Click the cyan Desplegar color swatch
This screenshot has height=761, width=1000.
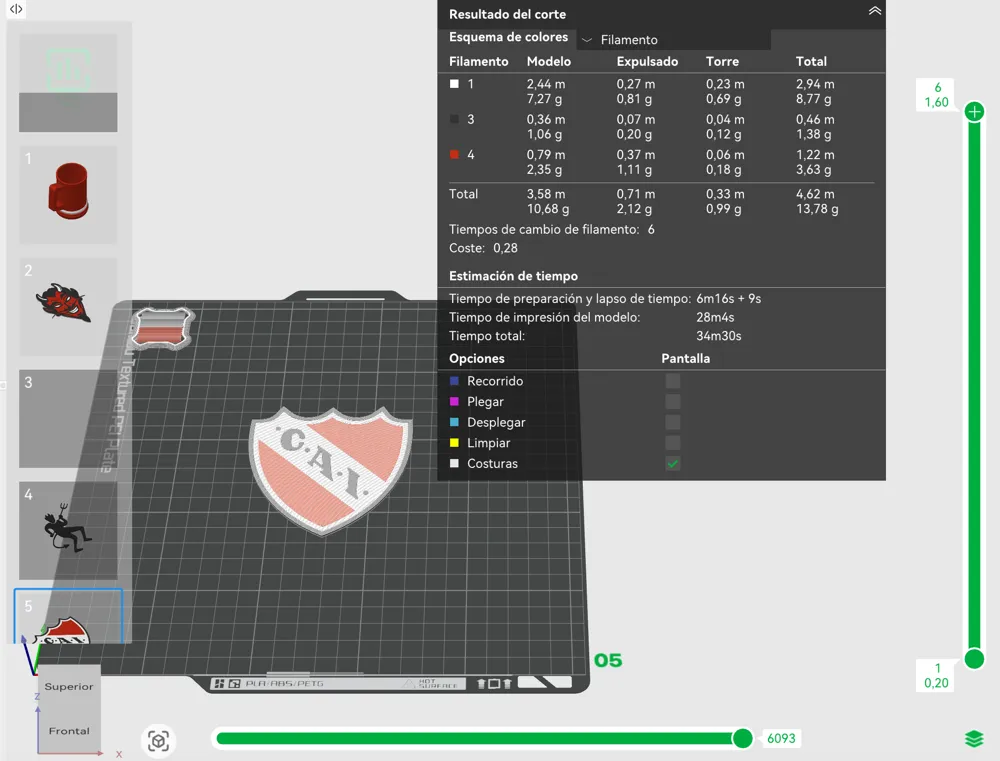click(x=454, y=422)
